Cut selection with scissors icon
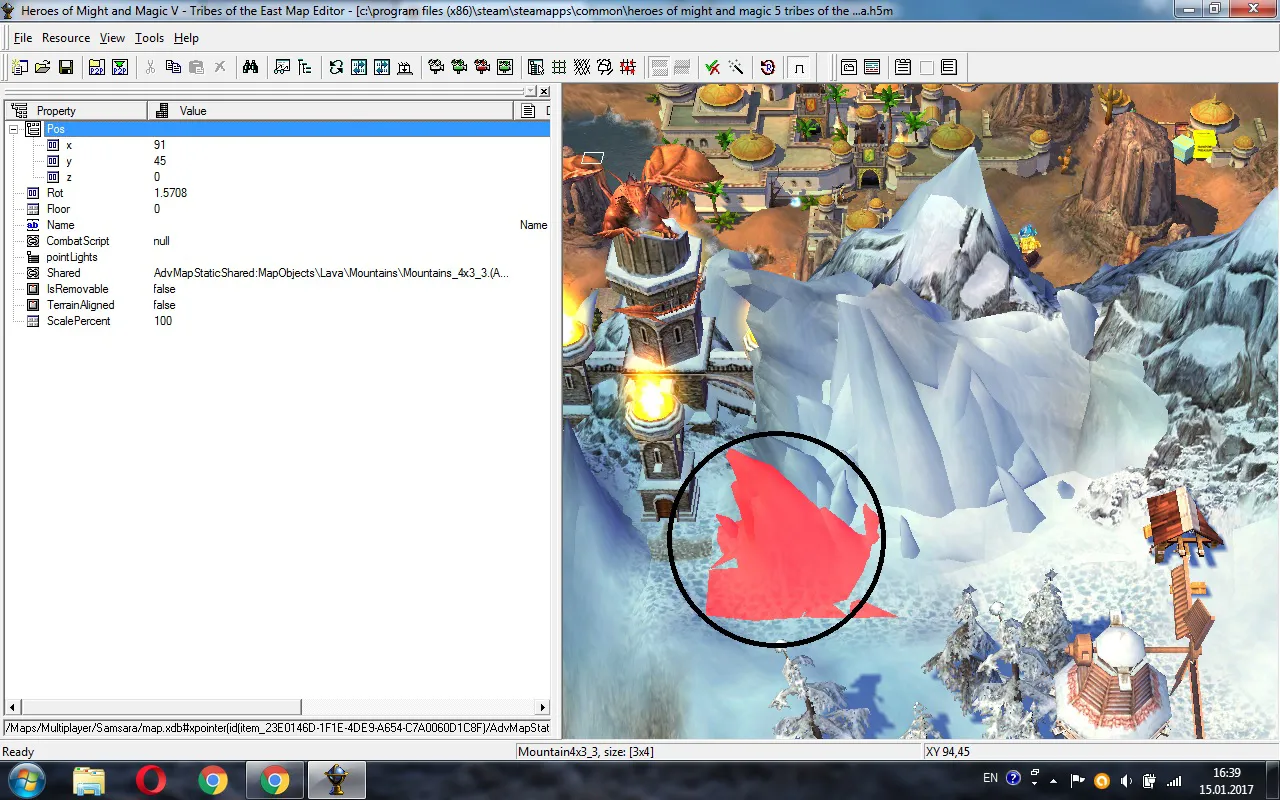 point(150,67)
